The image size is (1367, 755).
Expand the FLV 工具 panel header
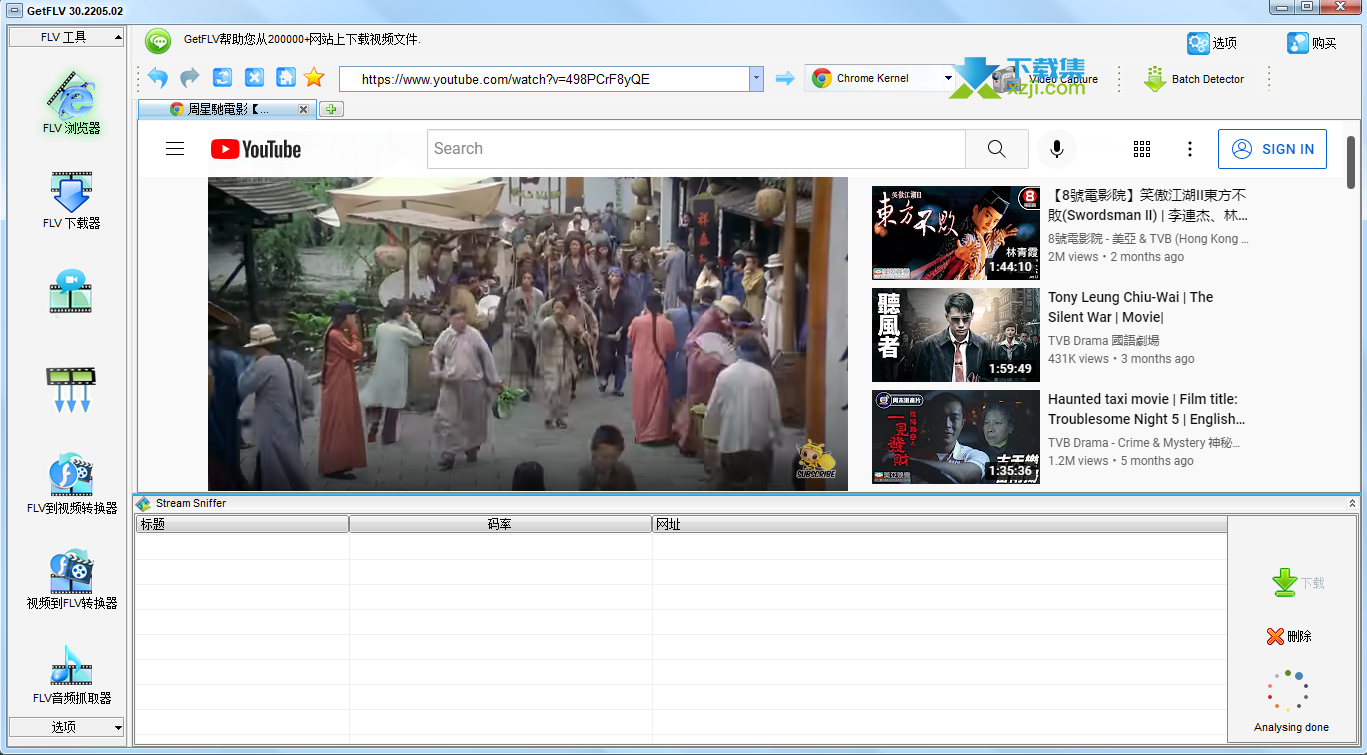(x=67, y=37)
